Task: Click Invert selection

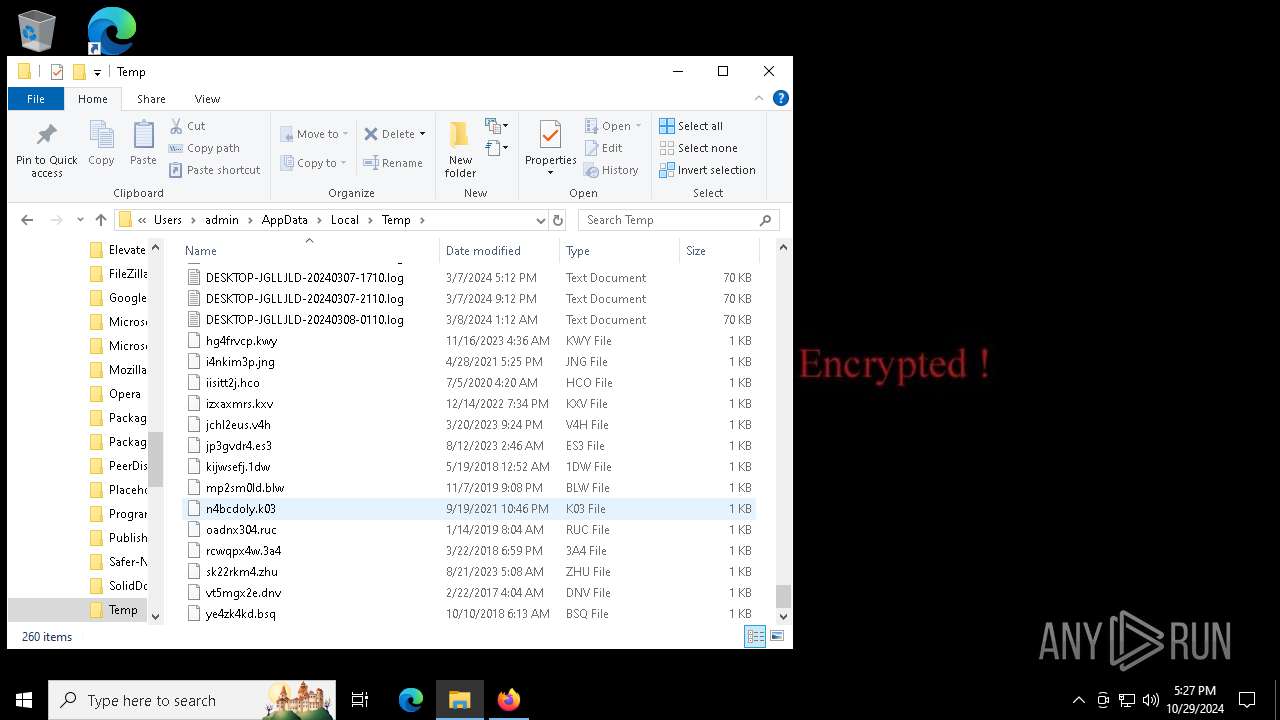Action: 707,170
